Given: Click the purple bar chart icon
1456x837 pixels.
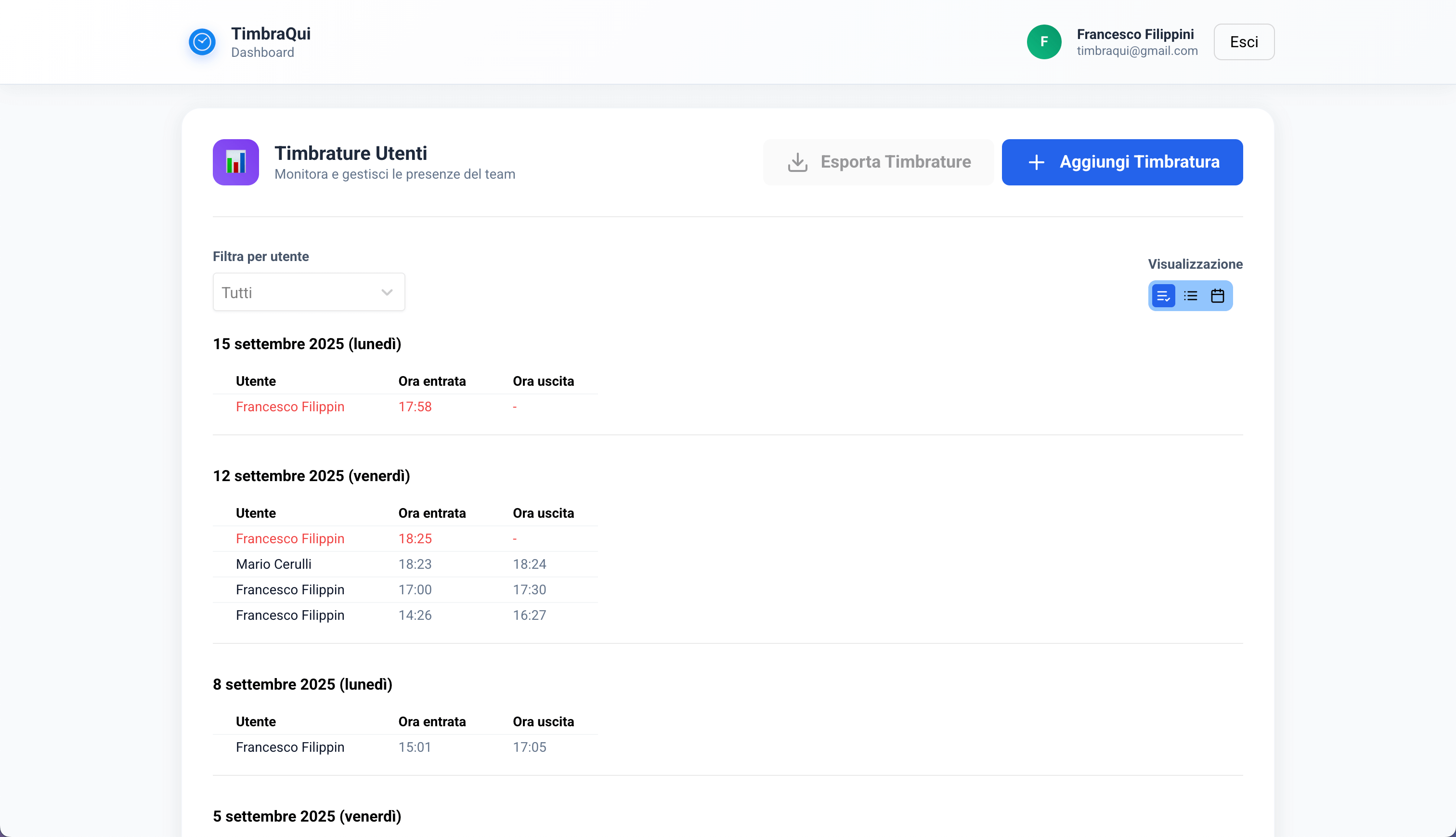Looking at the screenshot, I should (x=235, y=162).
